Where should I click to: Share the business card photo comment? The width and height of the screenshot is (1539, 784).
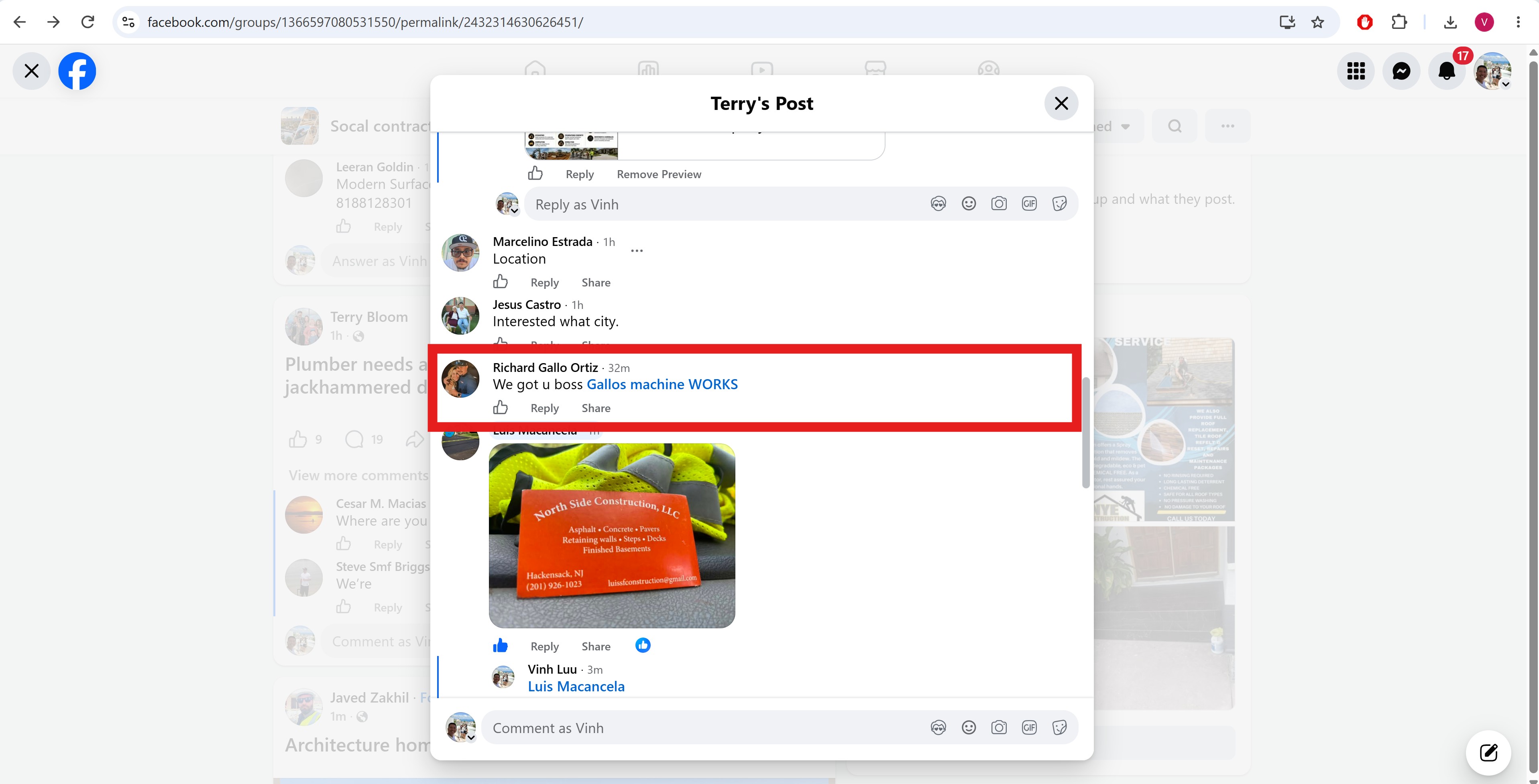point(596,647)
